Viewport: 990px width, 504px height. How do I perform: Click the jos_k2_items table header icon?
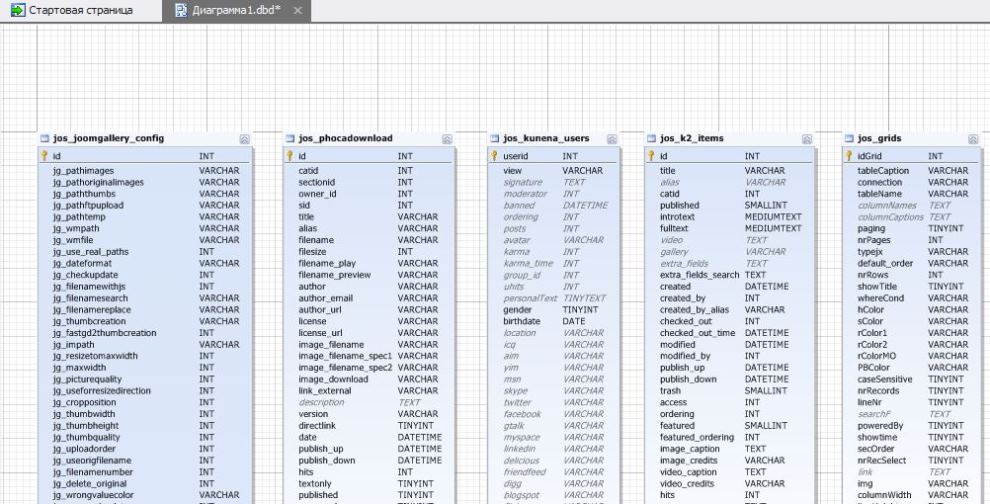[651, 137]
